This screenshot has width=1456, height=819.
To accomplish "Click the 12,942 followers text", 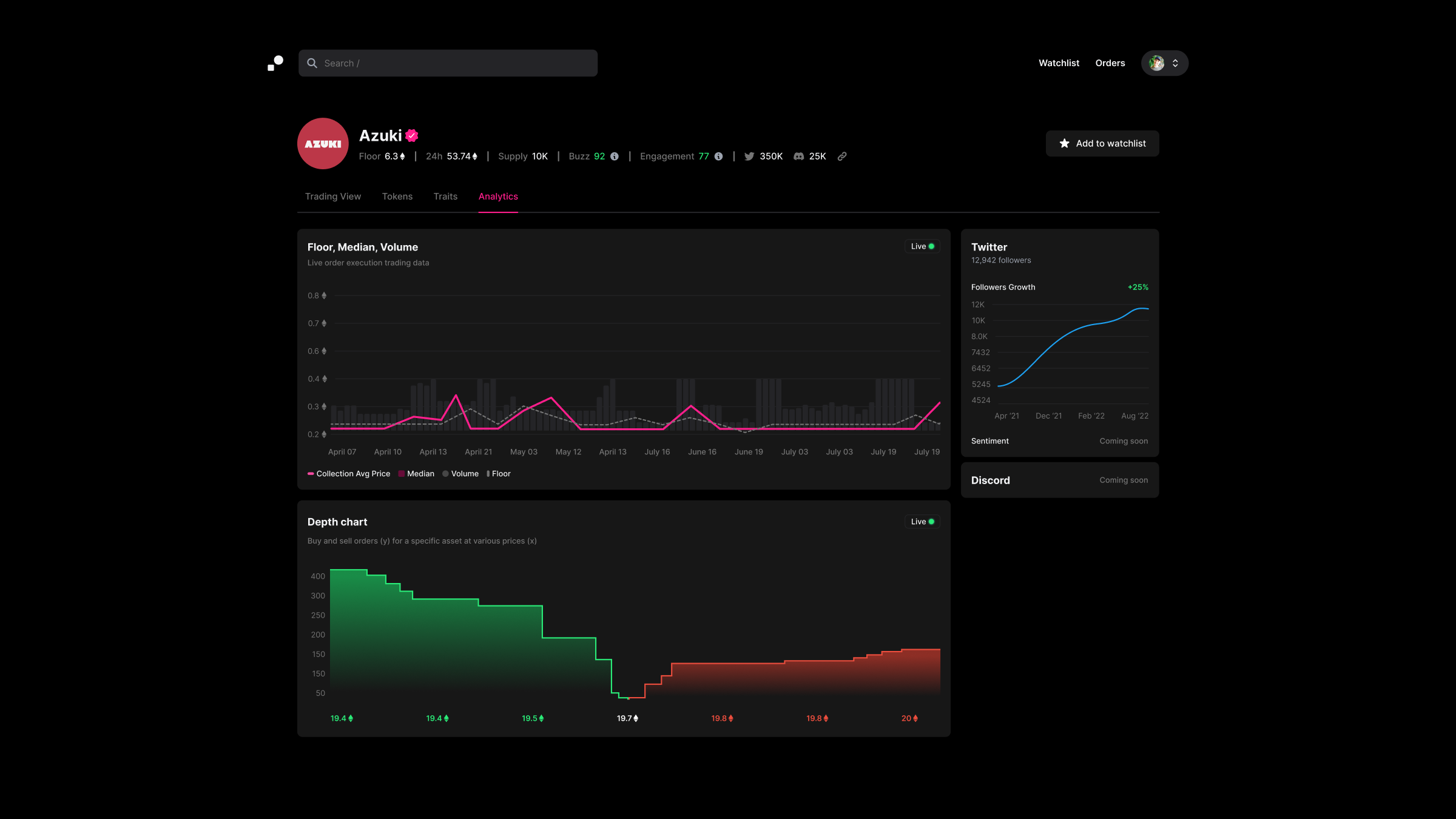I will click(x=1001, y=260).
